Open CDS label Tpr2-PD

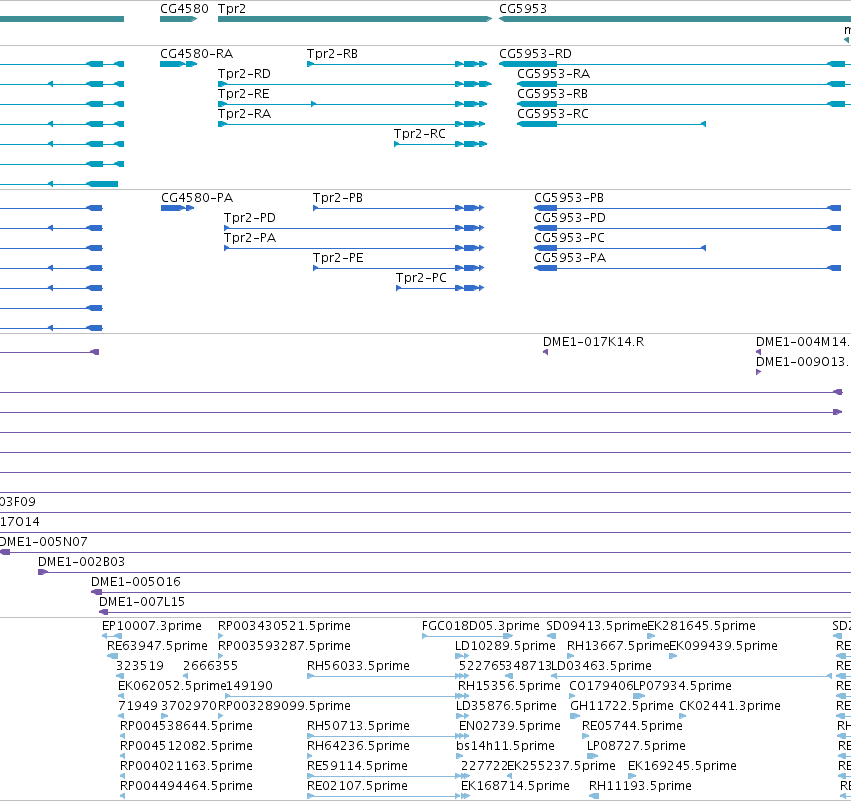point(250,218)
